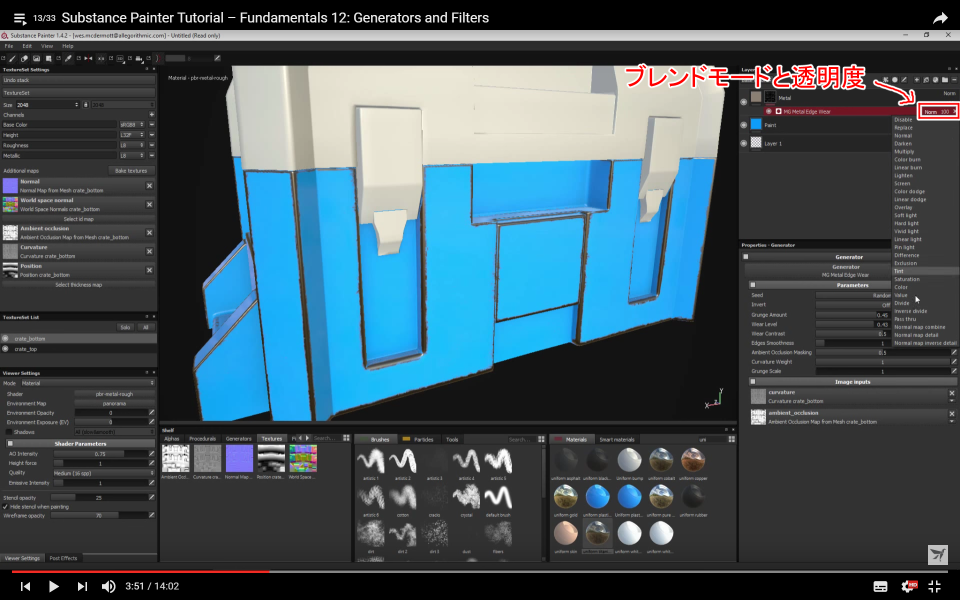Toggle visibility of Layer 1

tap(744, 143)
